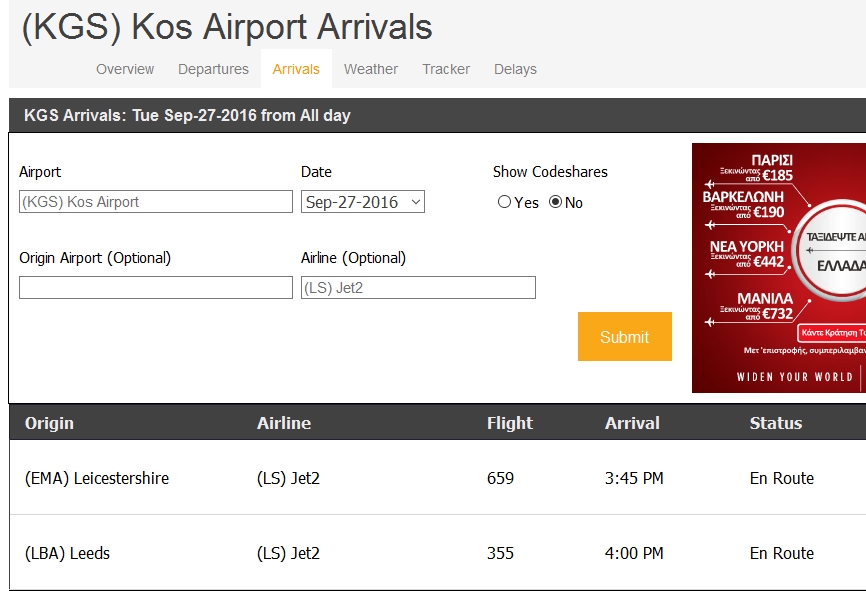
Task: Expand the Date dropdown
Action: (363, 202)
